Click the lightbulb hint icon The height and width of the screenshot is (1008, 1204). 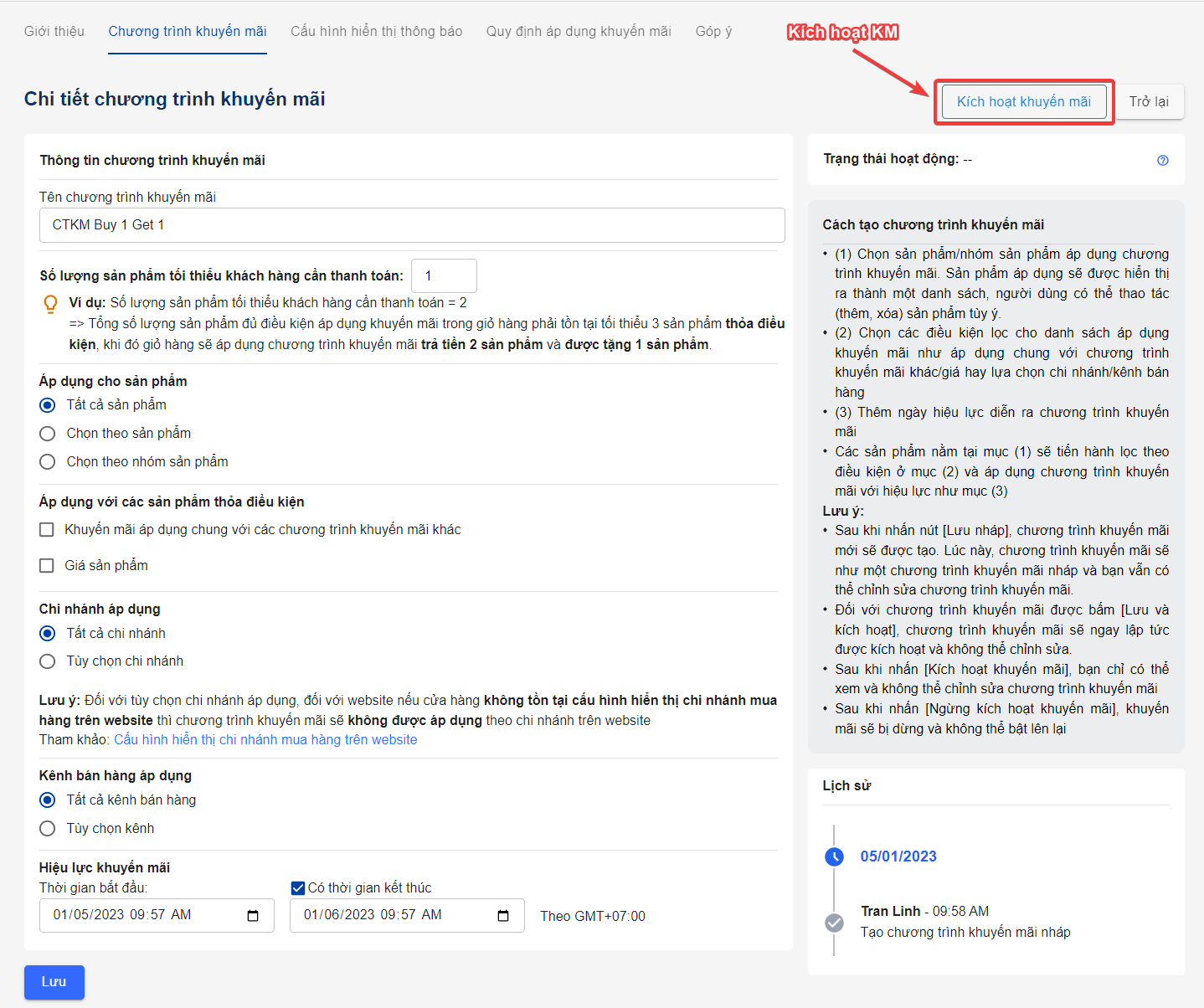point(50,304)
